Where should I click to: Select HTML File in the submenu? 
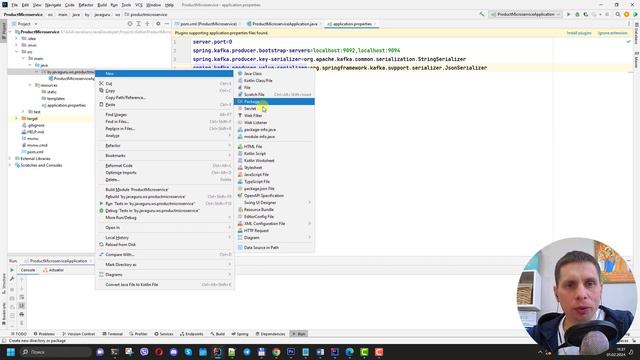(x=274, y=146)
